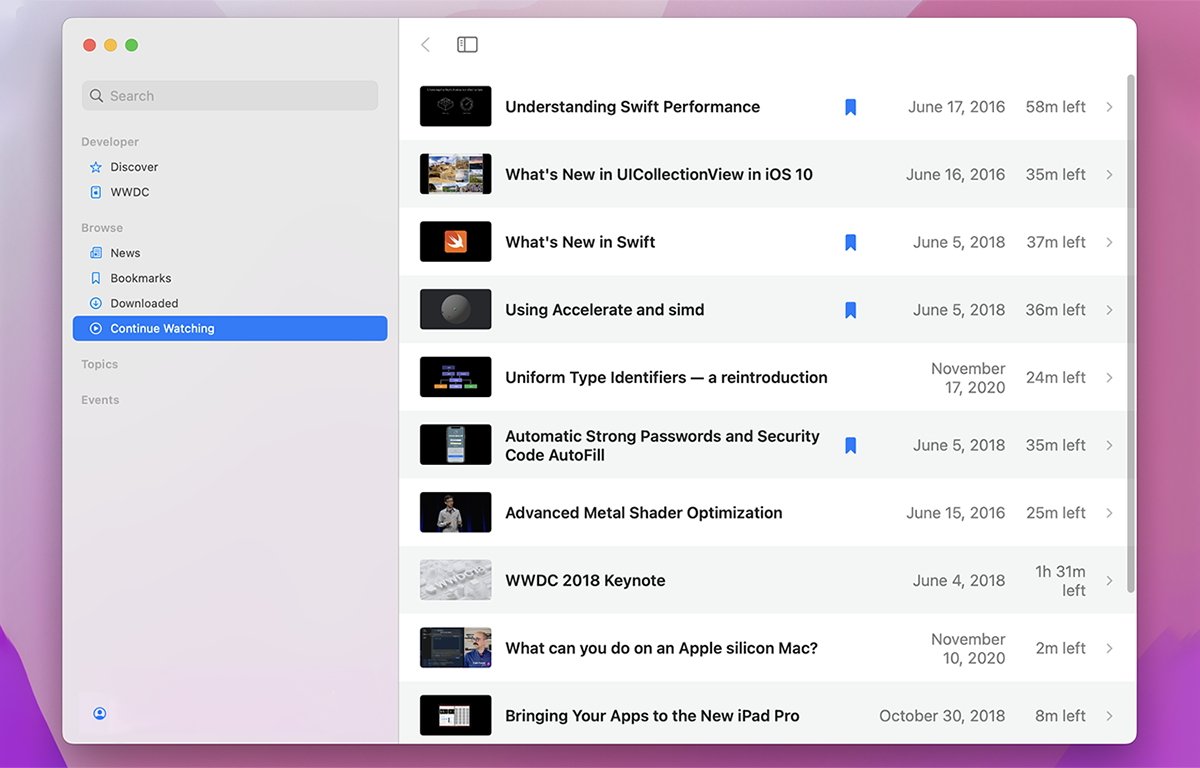
Task: Expand the Topics sidebar section
Action: point(100,365)
